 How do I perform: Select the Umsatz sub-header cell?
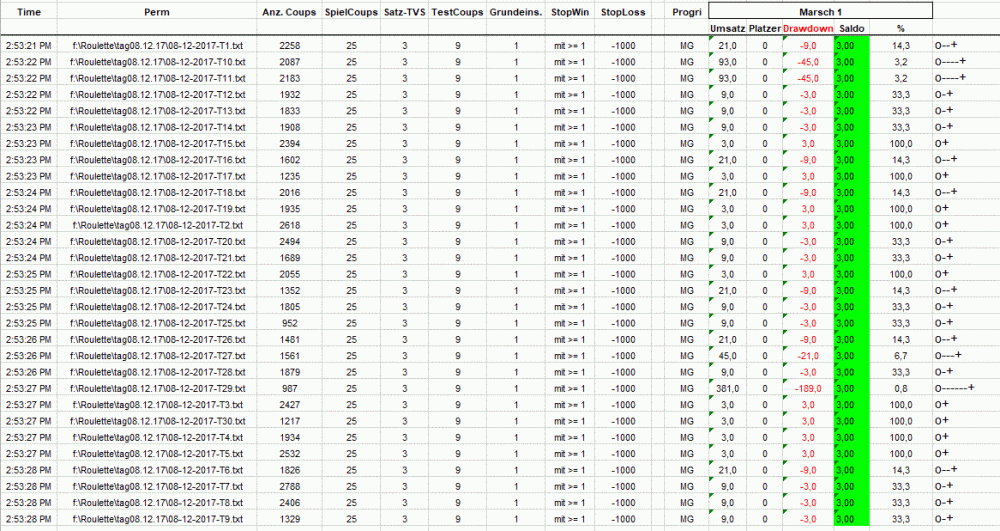click(x=728, y=29)
